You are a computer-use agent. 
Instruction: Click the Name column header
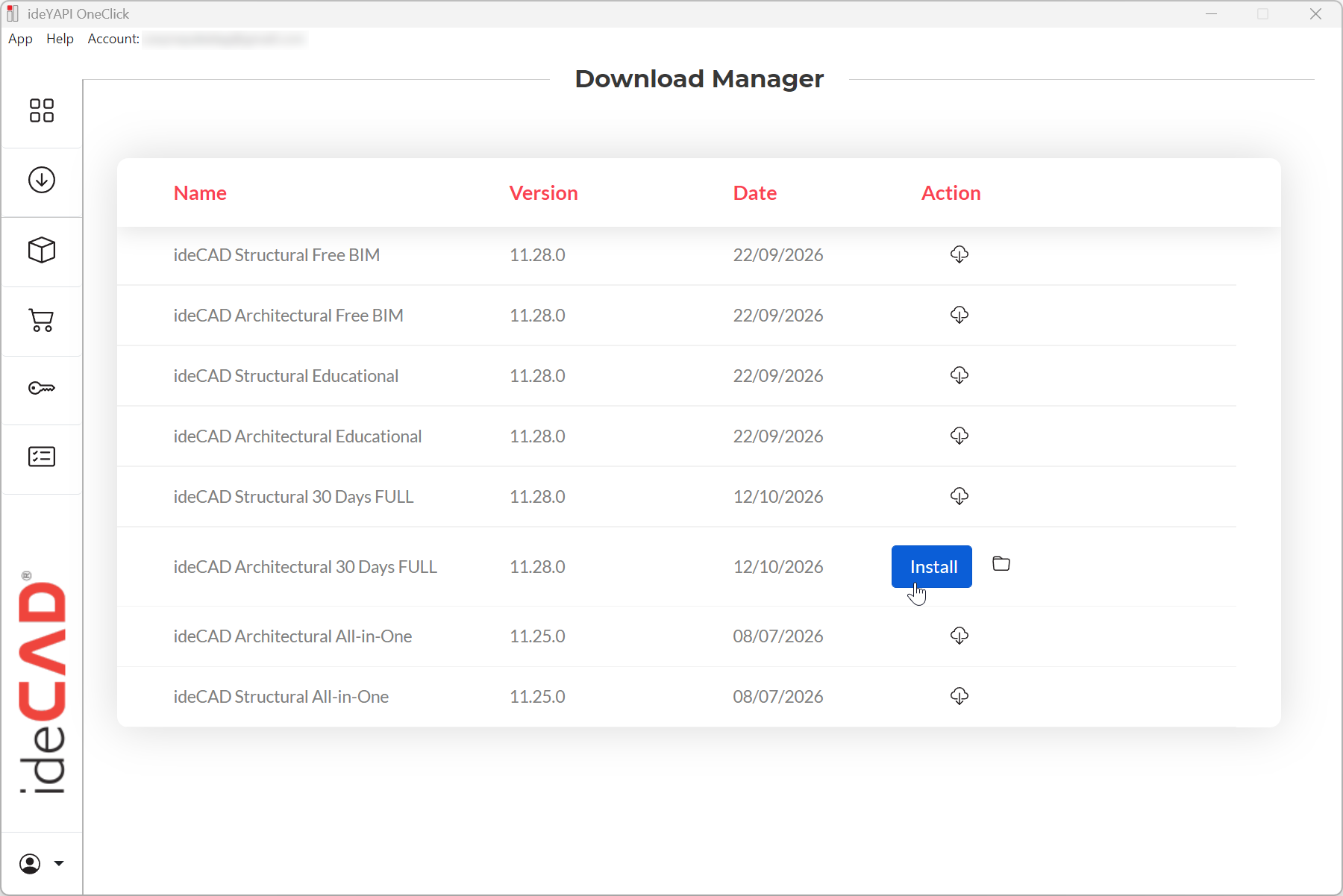tap(200, 193)
